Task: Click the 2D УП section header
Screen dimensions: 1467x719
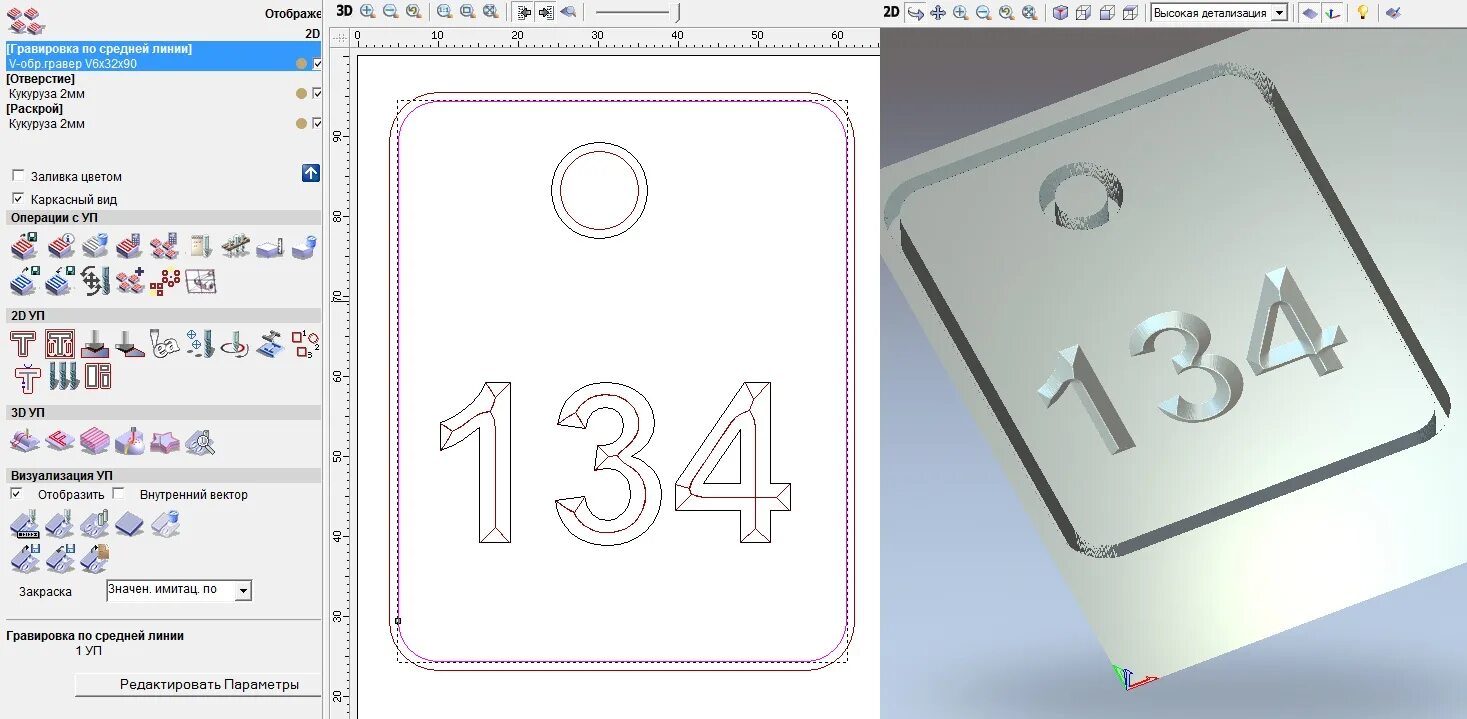Action: click(x=163, y=315)
